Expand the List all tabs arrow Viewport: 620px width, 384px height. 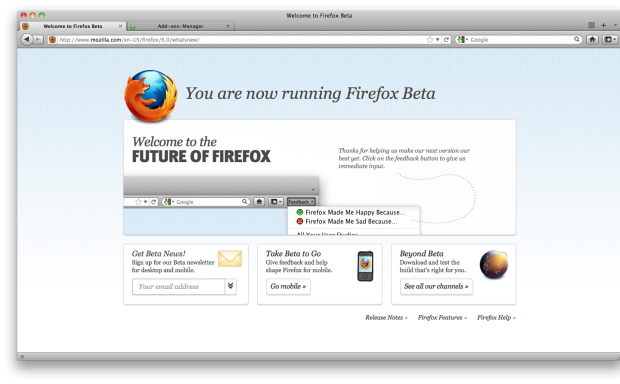point(615,25)
